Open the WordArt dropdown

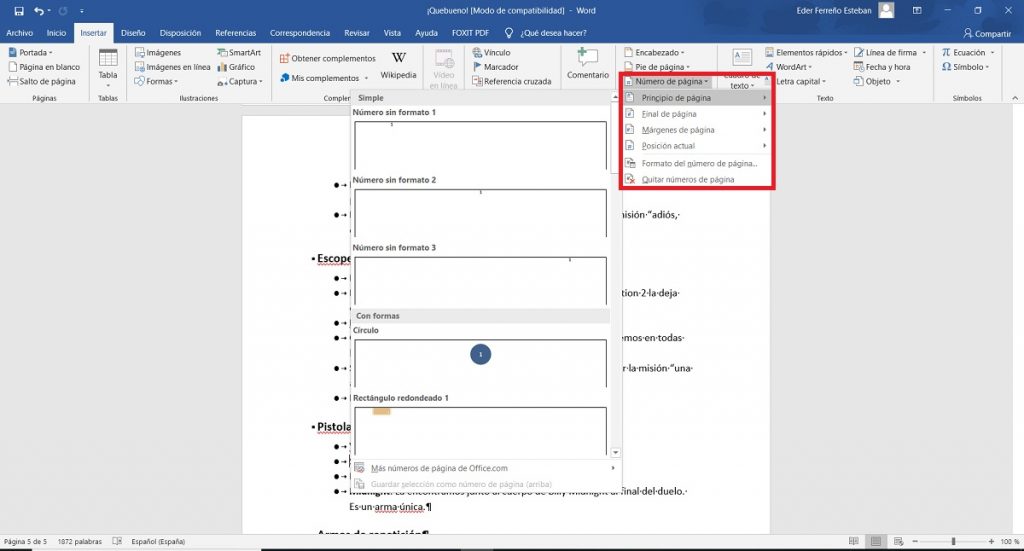point(788,67)
